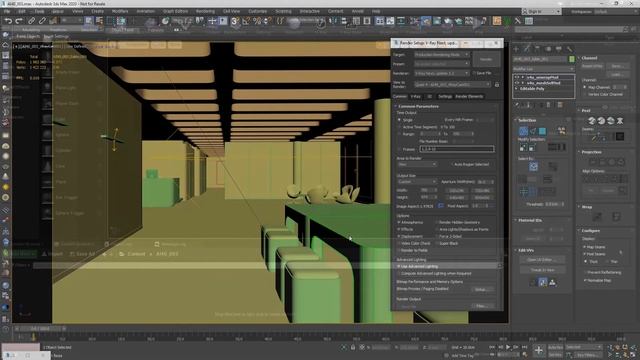Open the Modifier List dropdown
The width and height of the screenshot is (640, 360).
(x=544, y=69)
